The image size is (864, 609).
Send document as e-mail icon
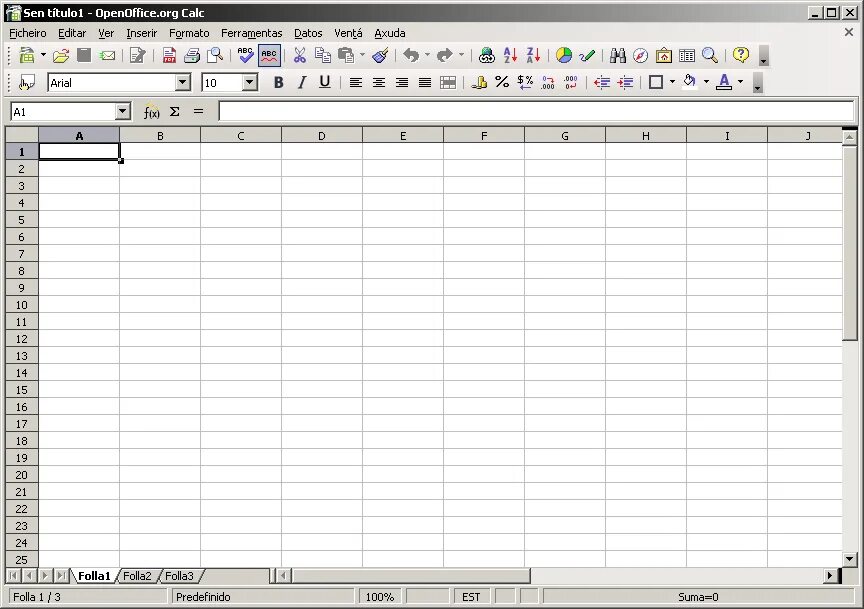(107, 55)
